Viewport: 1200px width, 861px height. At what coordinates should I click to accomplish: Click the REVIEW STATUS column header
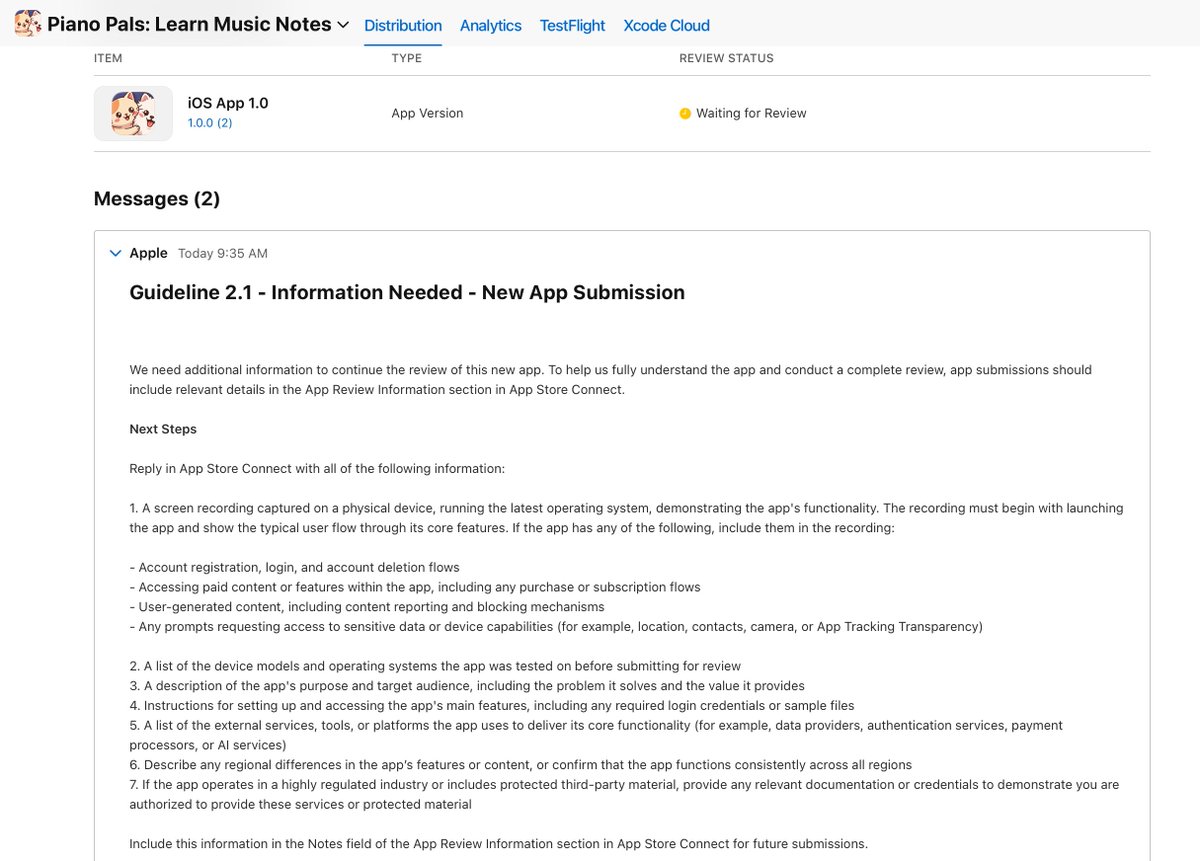[x=726, y=58]
